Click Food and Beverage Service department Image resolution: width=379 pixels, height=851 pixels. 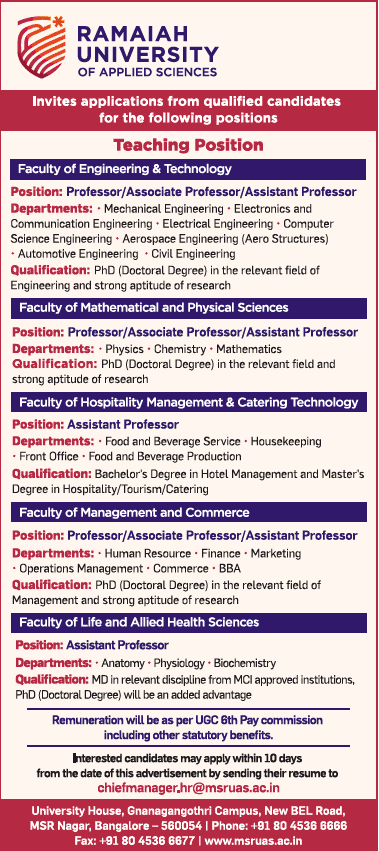(x=172, y=441)
